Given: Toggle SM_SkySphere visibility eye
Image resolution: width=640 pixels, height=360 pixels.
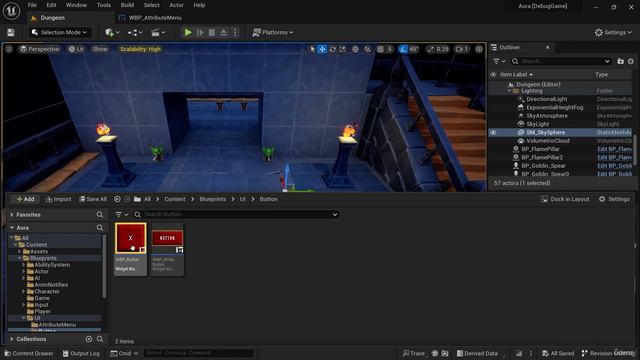Looking at the screenshot, I should coord(493,132).
